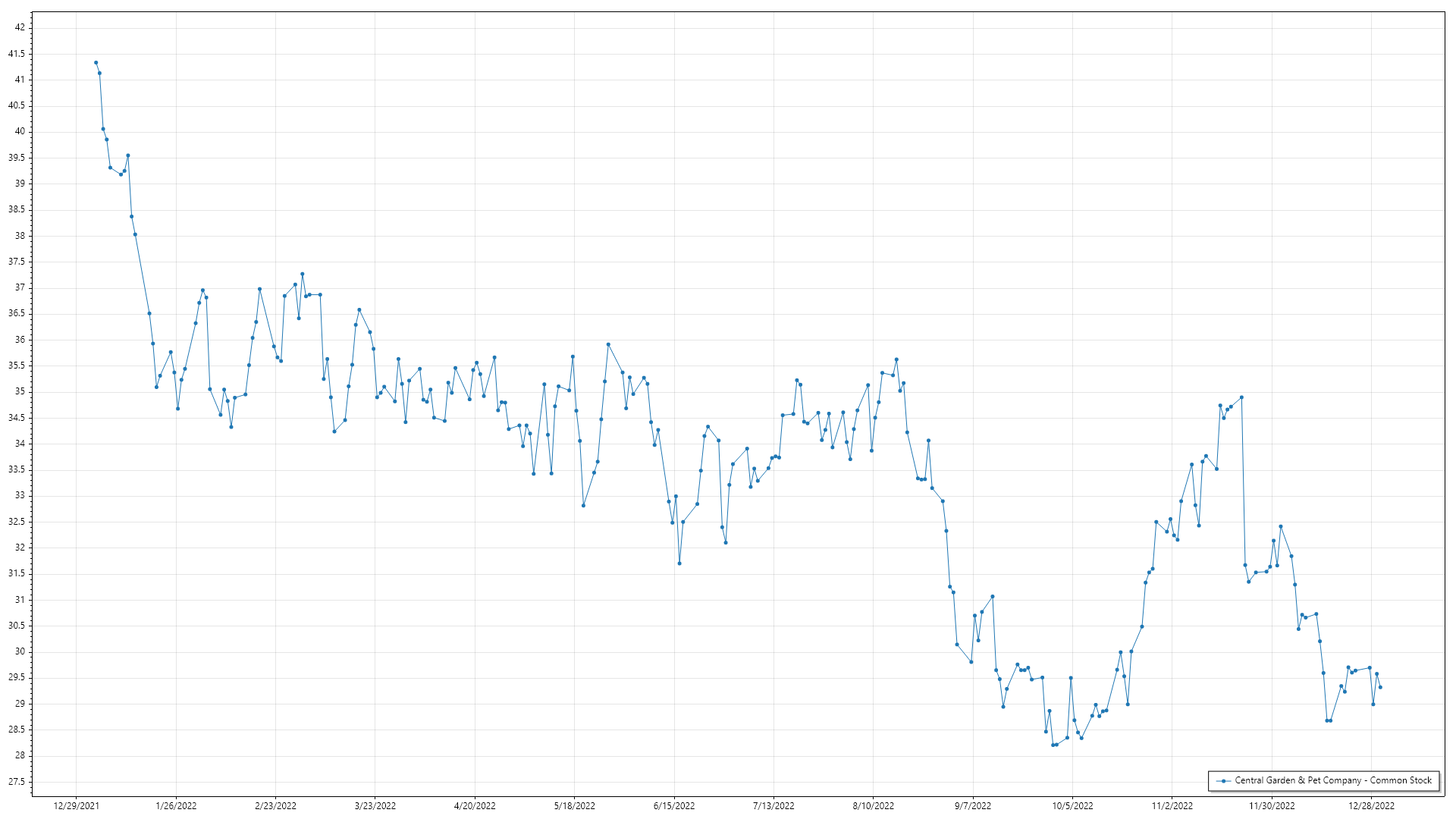Select the 38.5 label on the y-axis
Image resolution: width=1456 pixels, height=819 pixels.
[17, 209]
